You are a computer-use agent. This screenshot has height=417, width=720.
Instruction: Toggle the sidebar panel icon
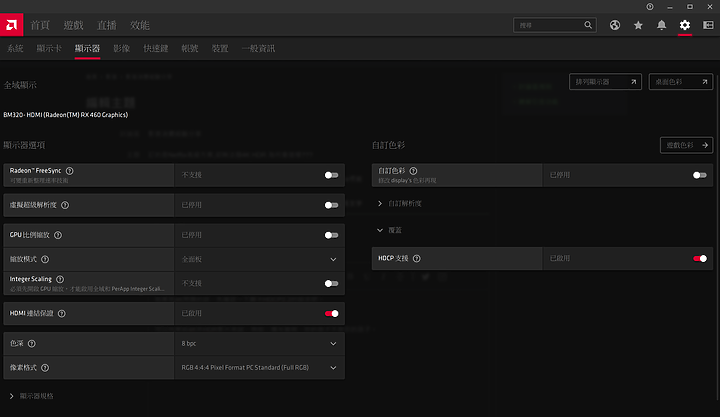pos(708,25)
